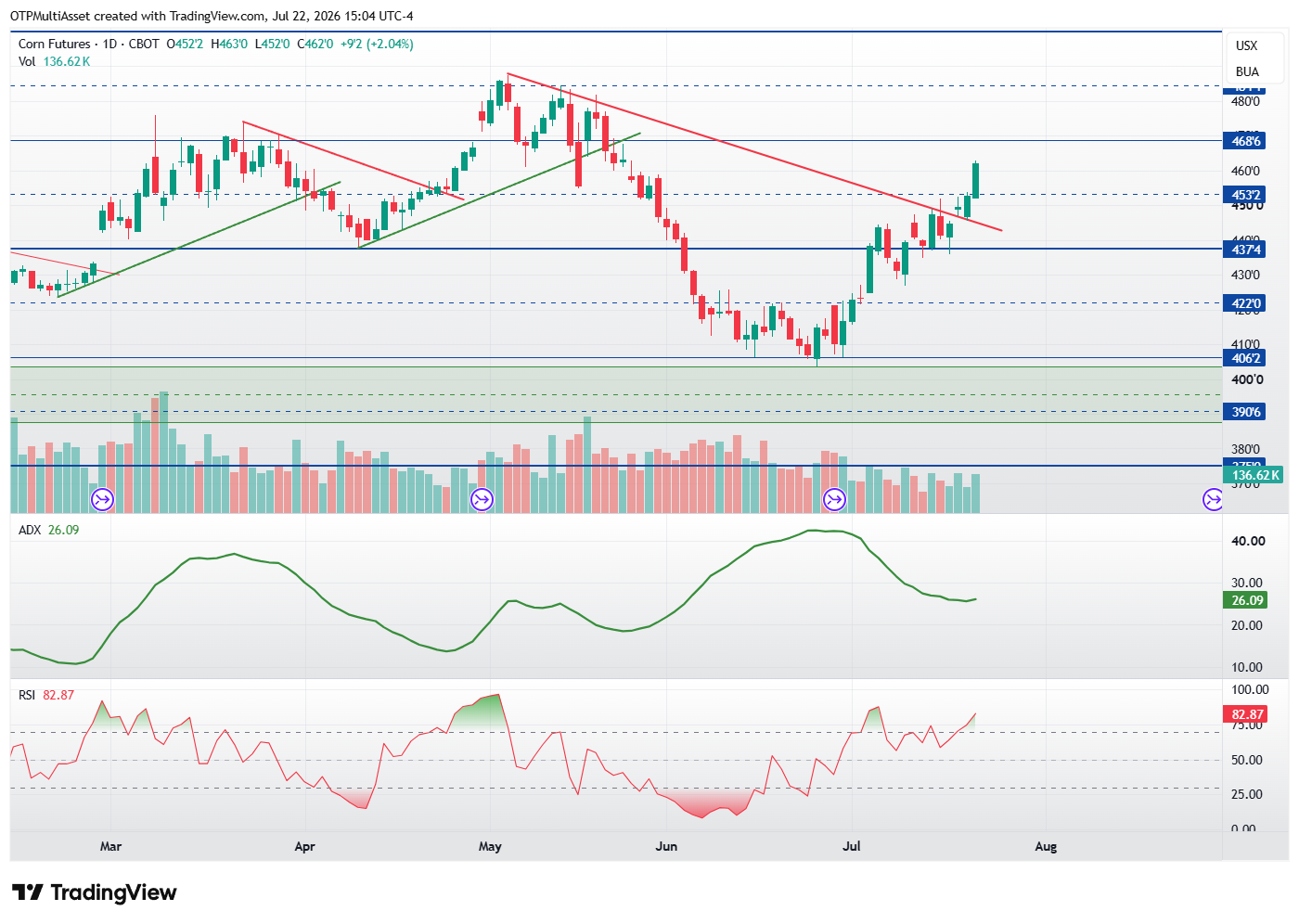Click the green 26.09 ADX axis label

1246,600
